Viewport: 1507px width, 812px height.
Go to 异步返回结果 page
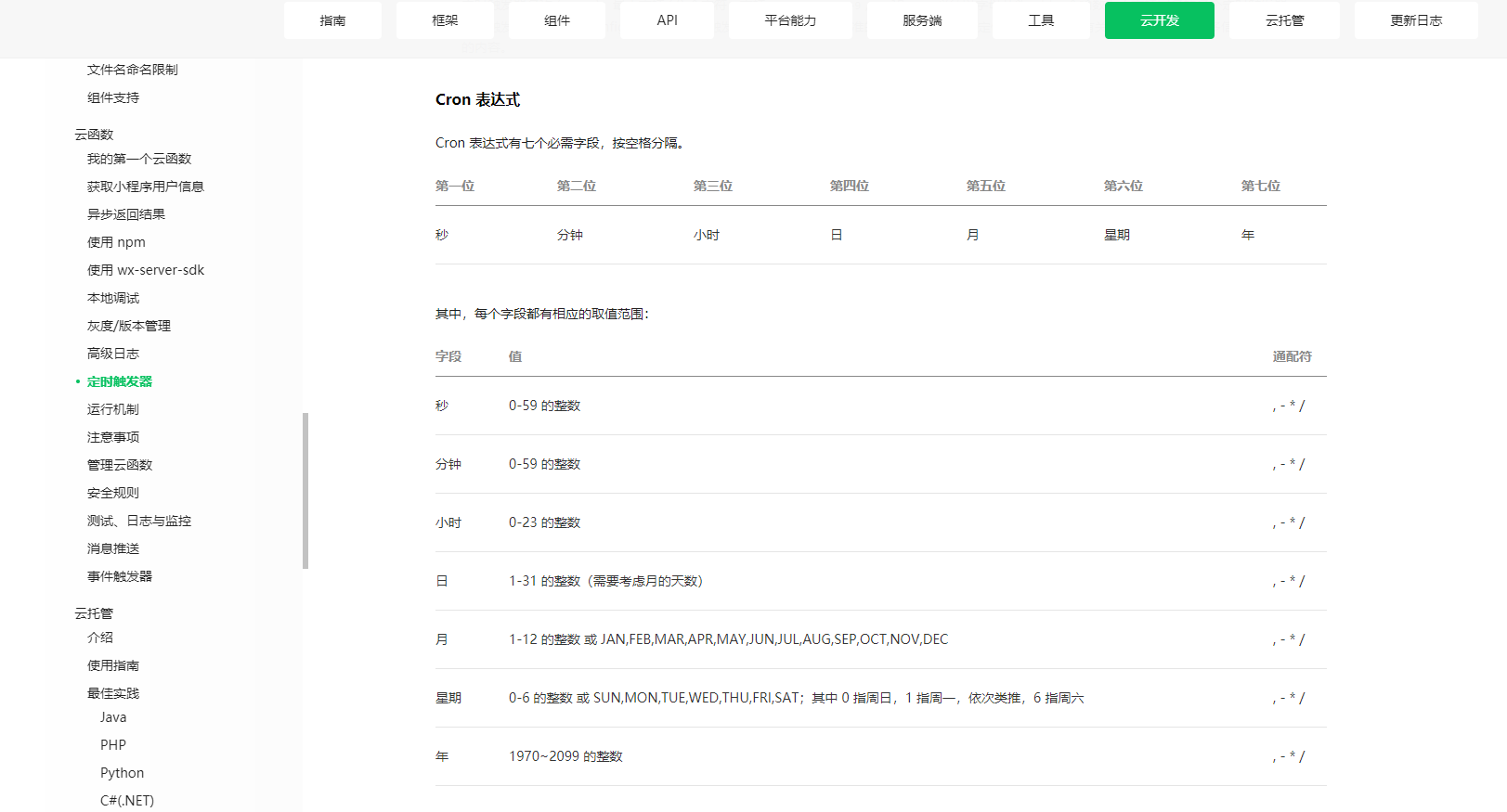(126, 214)
